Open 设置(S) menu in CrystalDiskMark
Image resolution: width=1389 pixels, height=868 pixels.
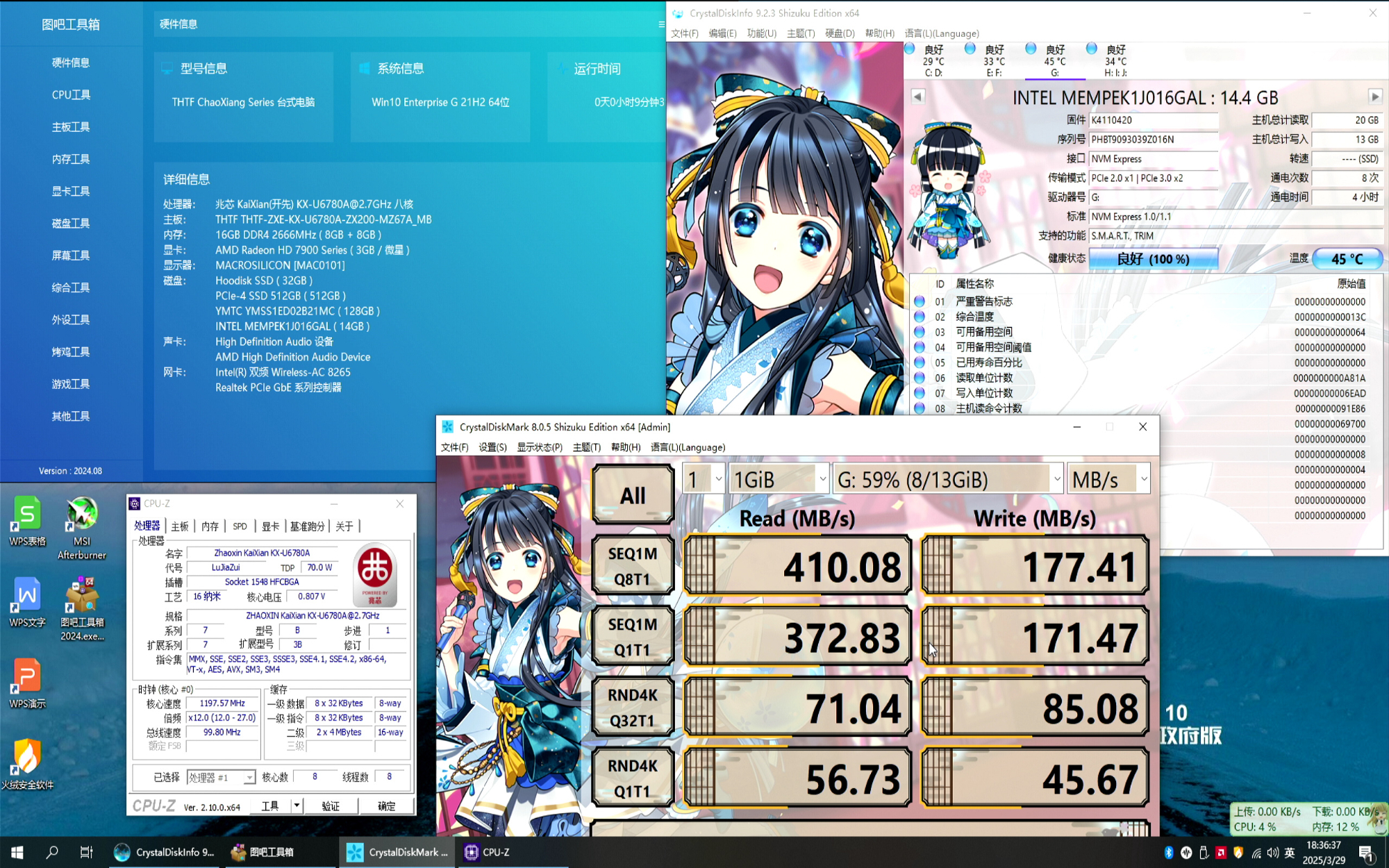[x=492, y=447]
